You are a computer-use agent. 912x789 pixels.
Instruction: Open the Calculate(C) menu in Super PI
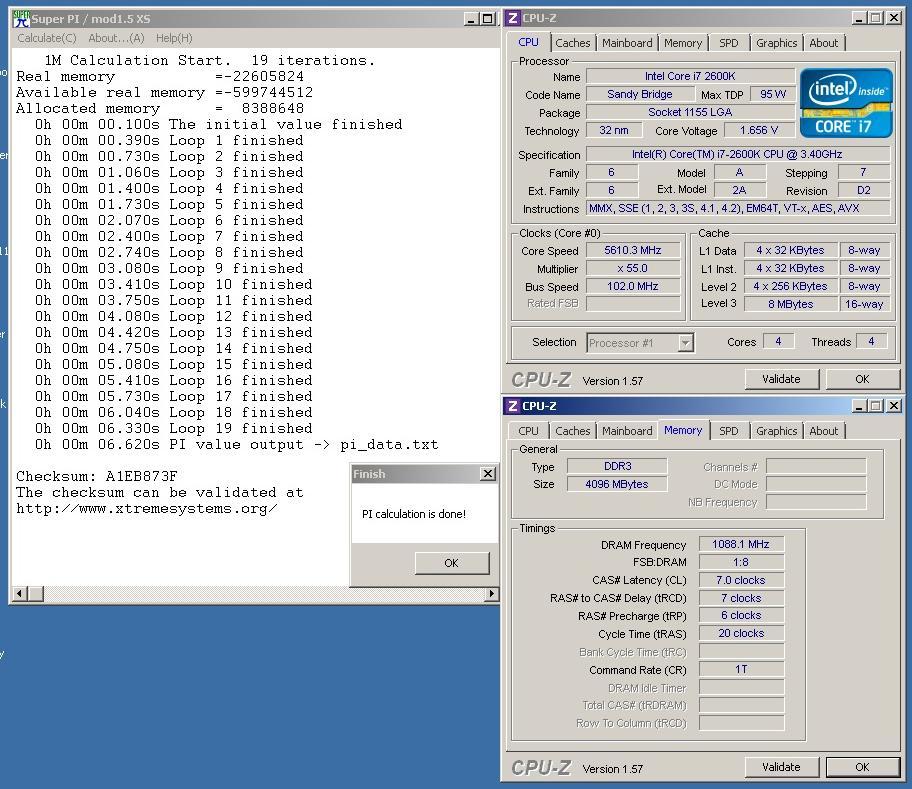tap(47, 38)
